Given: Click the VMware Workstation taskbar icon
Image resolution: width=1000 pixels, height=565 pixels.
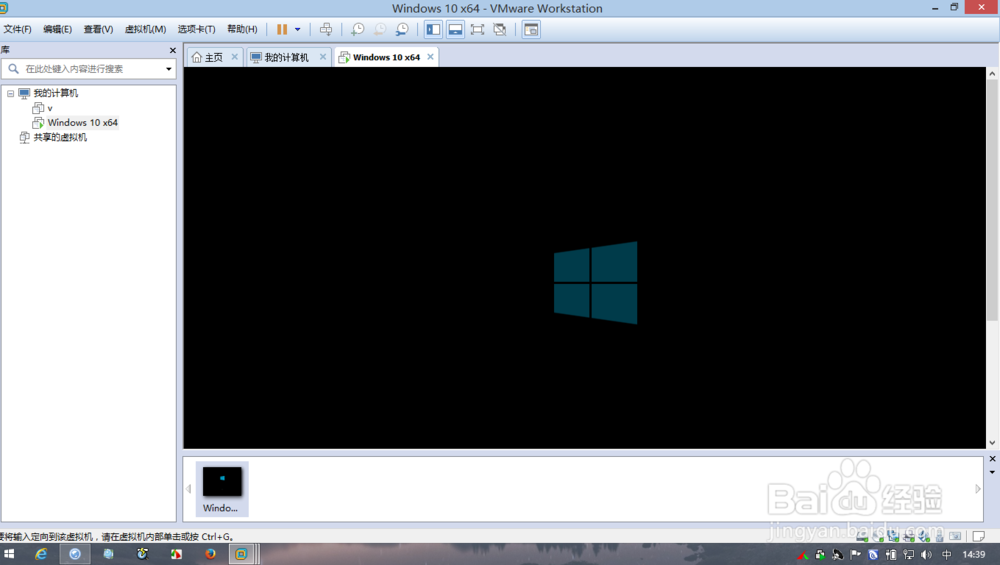Looking at the screenshot, I should coord(241,554).
